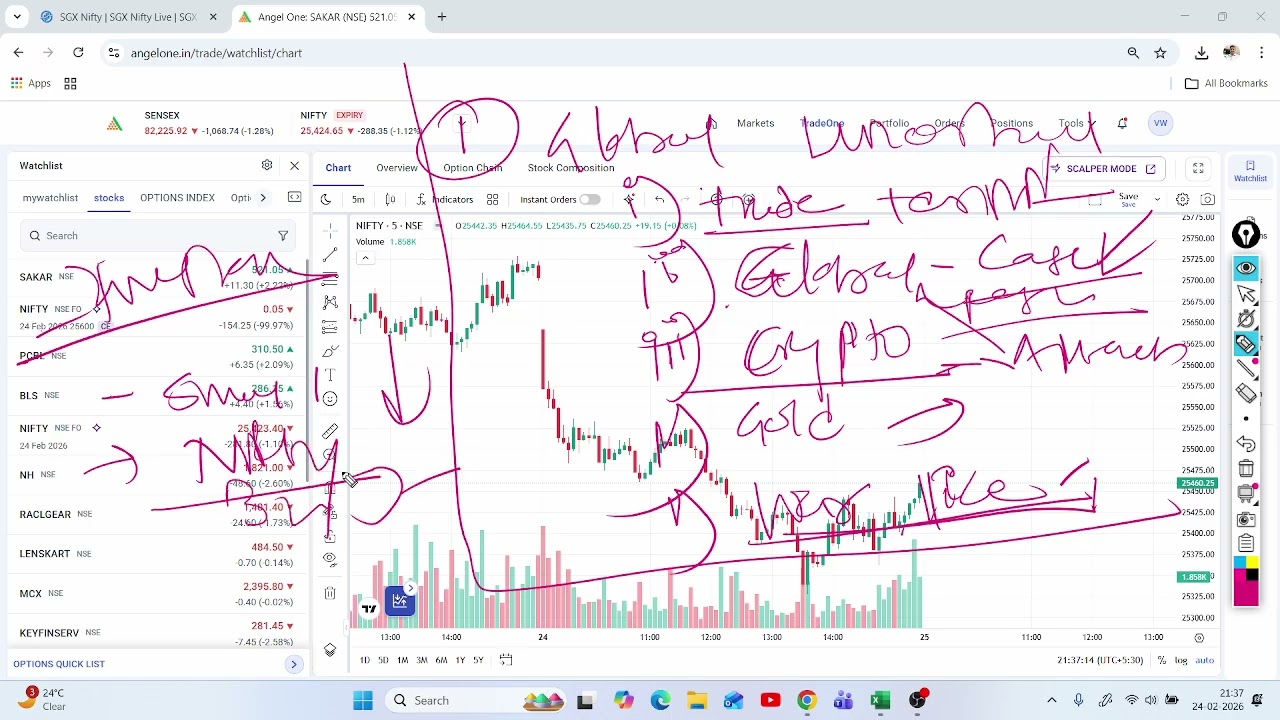Toggle auto scale on chart
1280x720 pixels.
click(x=1204, y=660)
